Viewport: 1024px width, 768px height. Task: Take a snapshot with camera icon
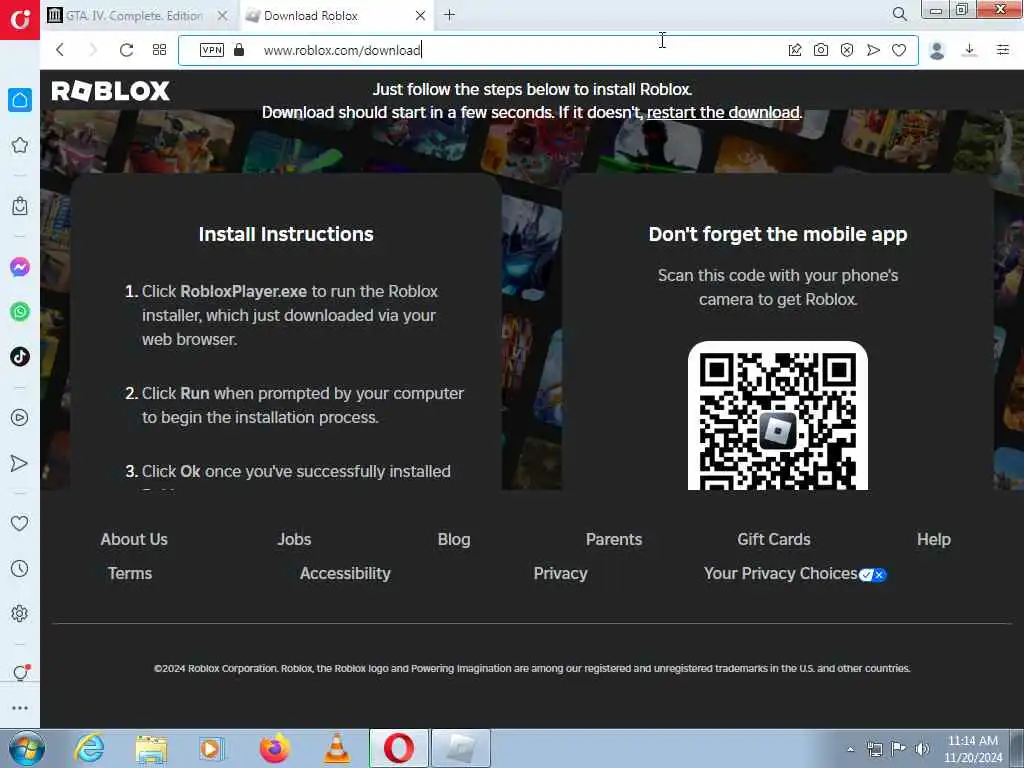tap(821, 50)
